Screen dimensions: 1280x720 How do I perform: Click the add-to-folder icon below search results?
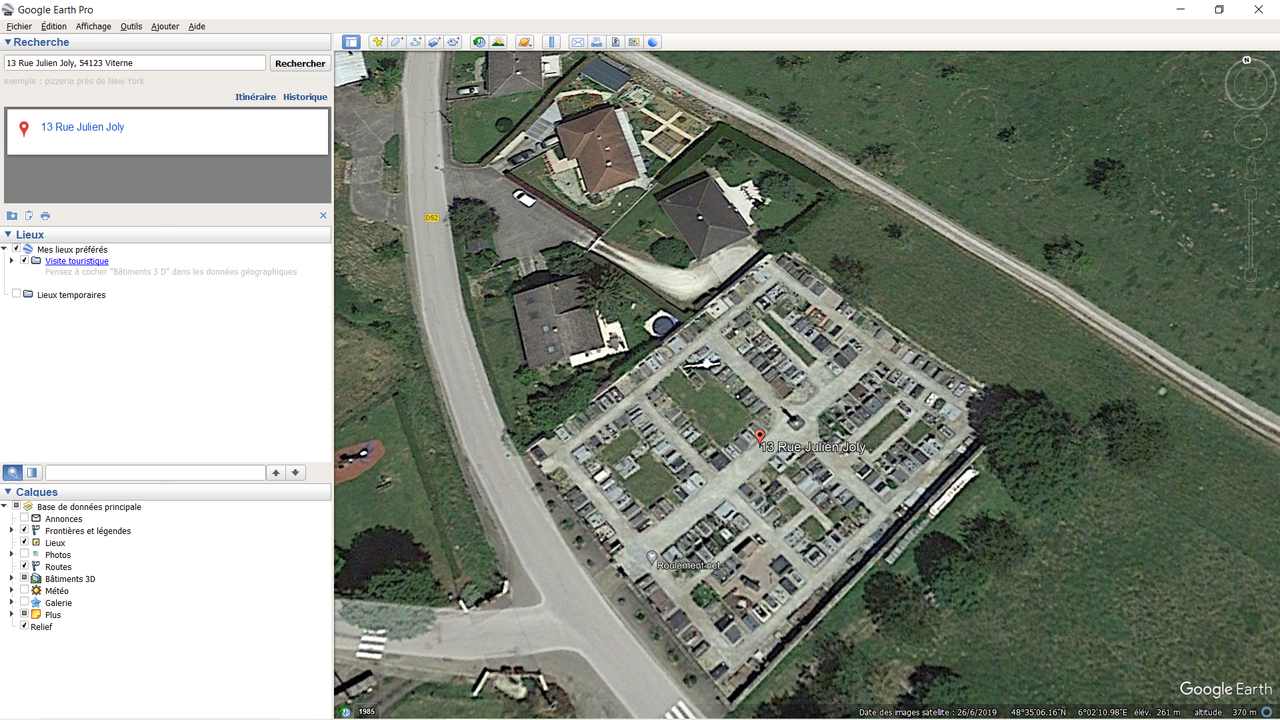click(12, 216)
